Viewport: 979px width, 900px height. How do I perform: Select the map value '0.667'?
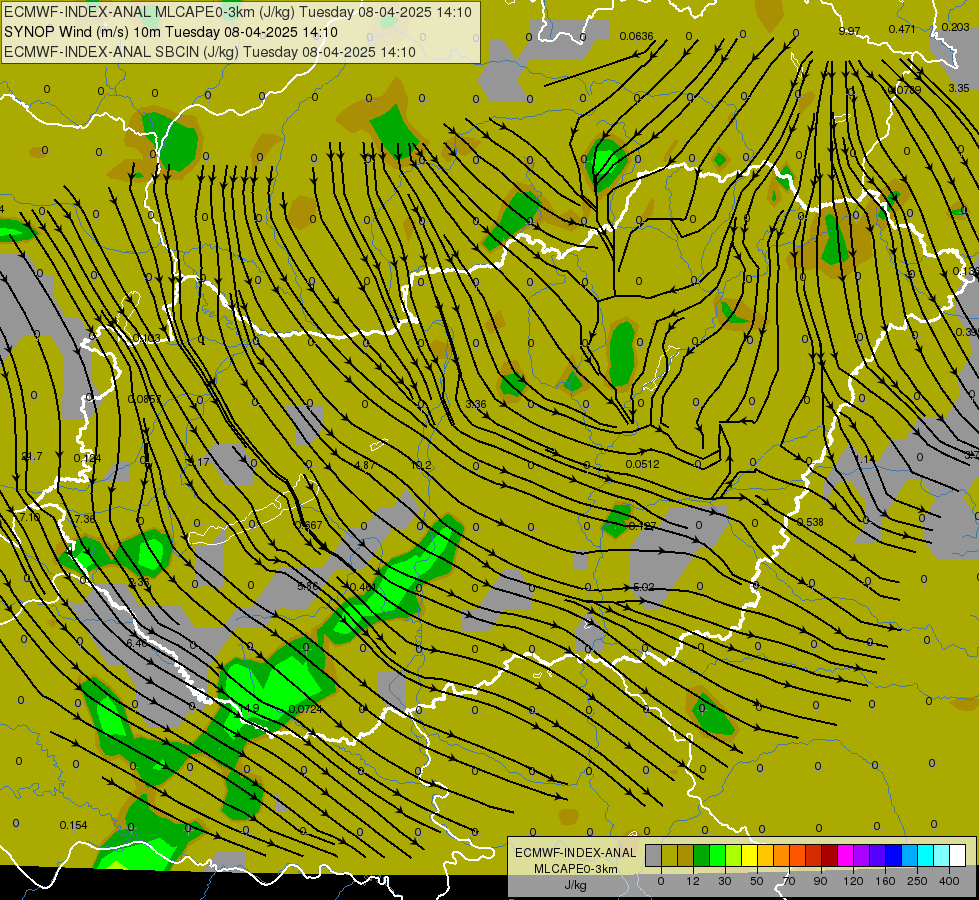[310, 525]
